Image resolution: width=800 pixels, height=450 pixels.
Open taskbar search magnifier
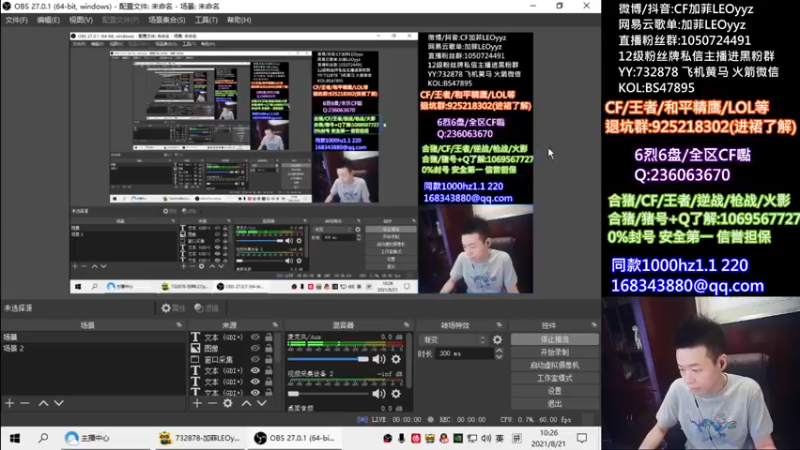(x=43, y=438)
